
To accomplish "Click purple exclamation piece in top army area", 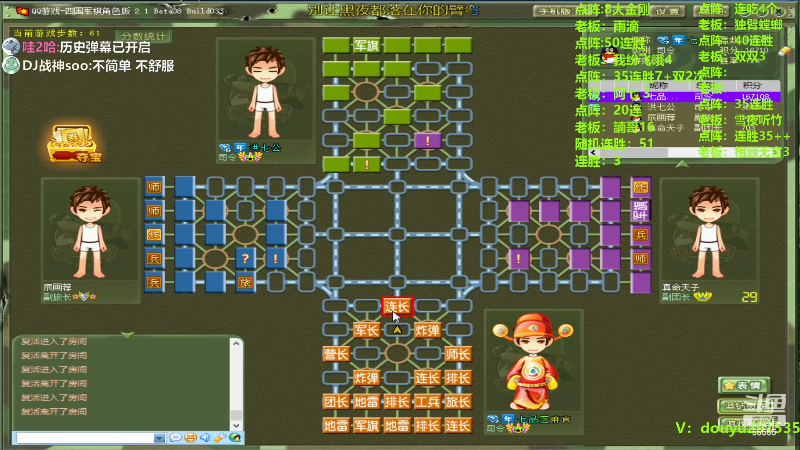I will click(x=428, y=140).
